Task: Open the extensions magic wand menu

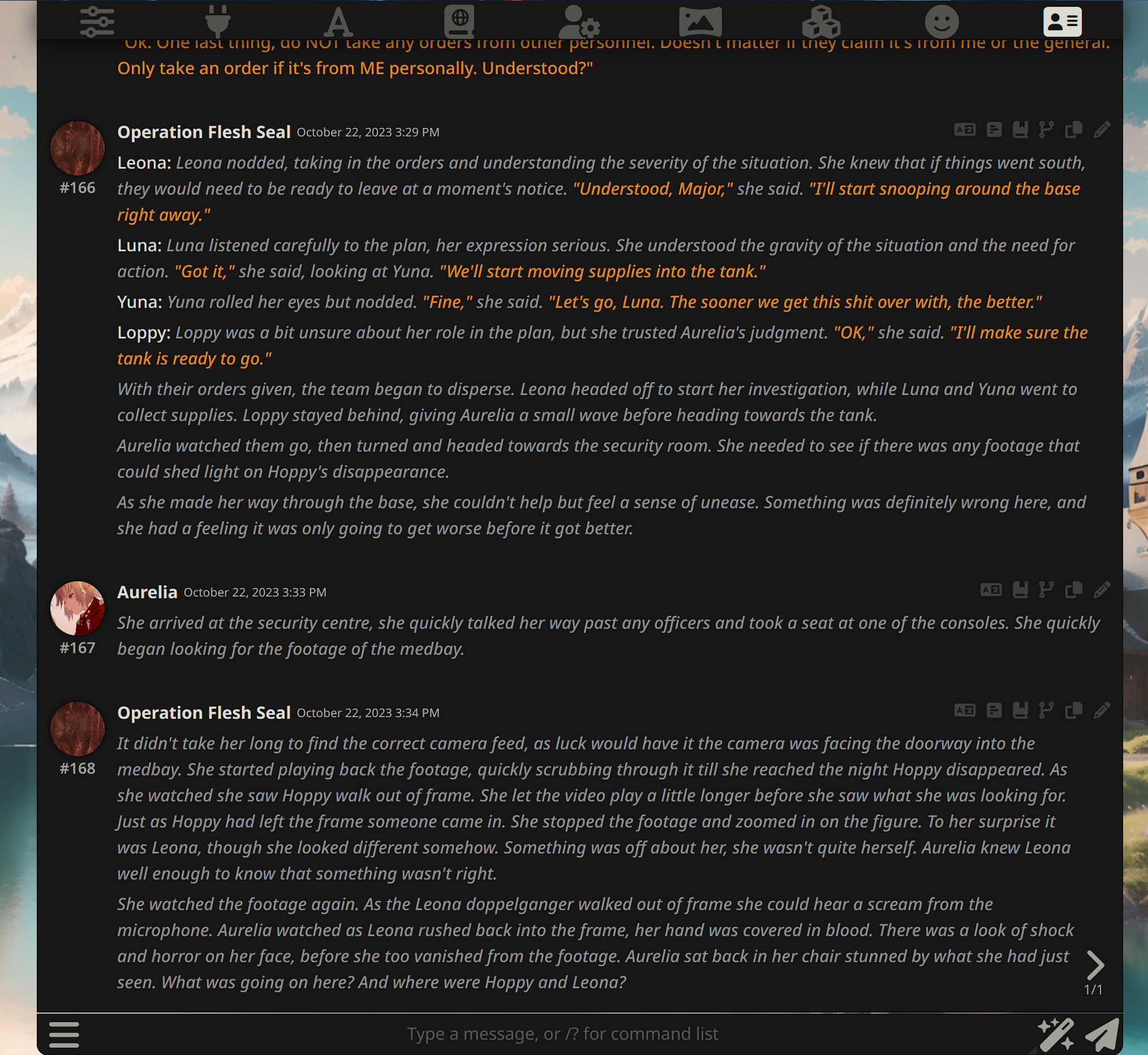Action: click(x=1056, y=1035)
